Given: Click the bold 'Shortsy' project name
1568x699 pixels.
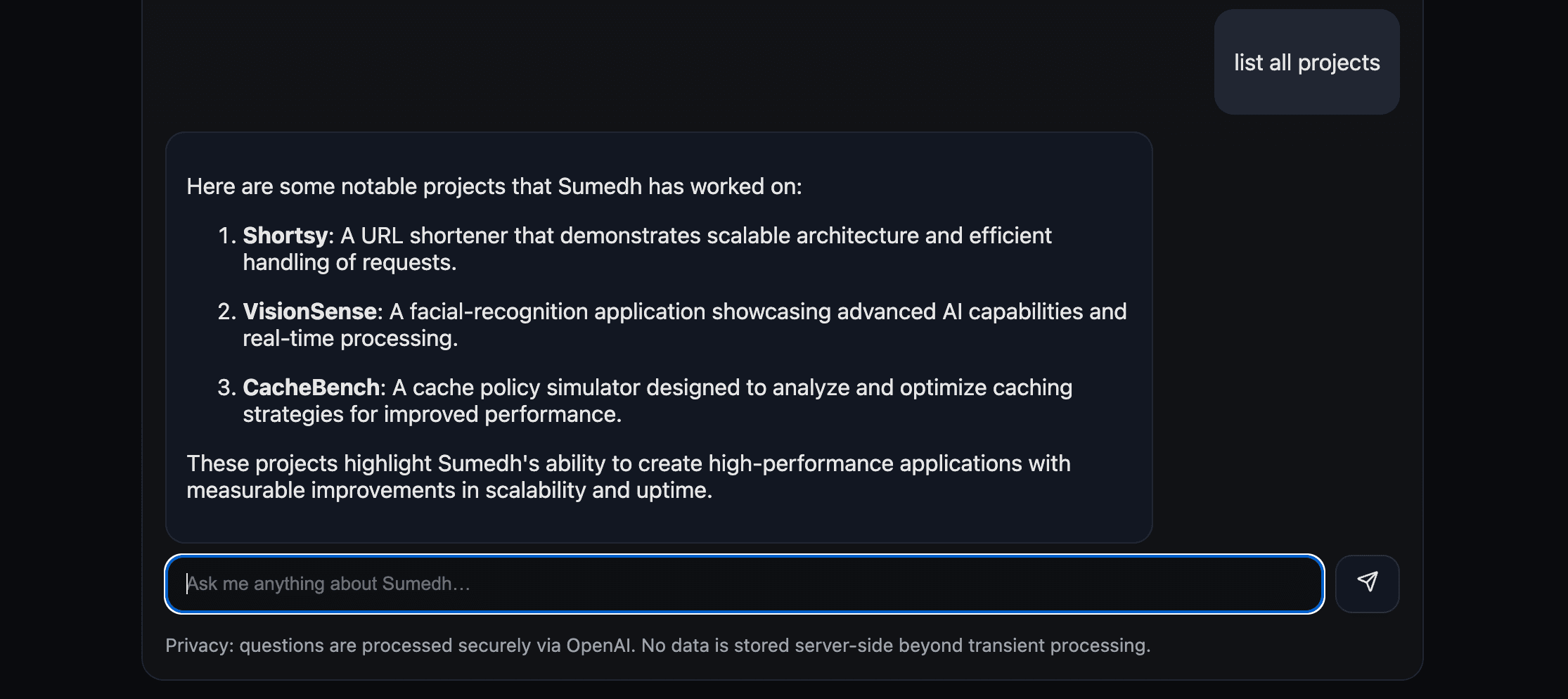Looking at the screenshot, I should point(285,236).
